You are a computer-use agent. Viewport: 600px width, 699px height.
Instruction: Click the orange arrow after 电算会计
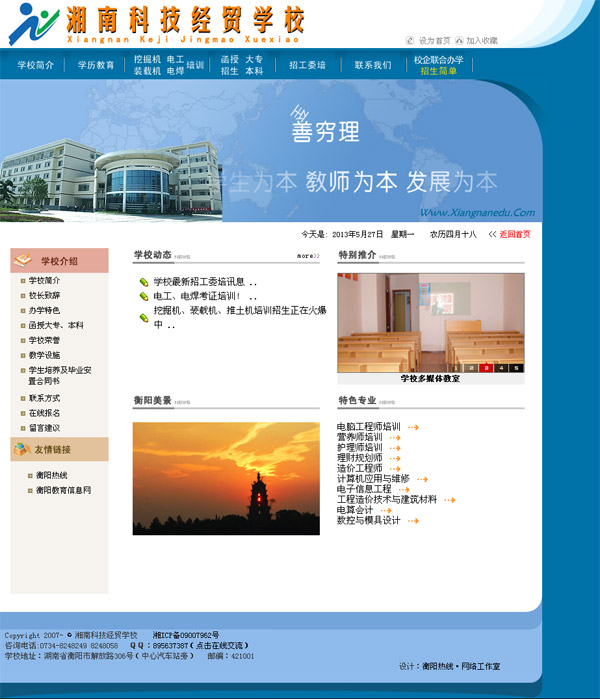(x=385, y=510)
